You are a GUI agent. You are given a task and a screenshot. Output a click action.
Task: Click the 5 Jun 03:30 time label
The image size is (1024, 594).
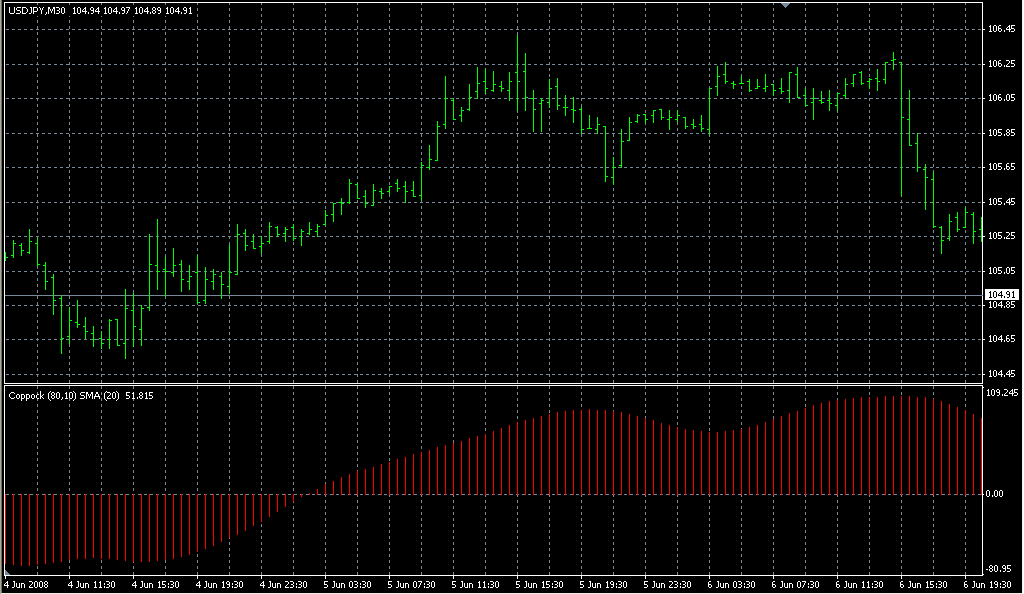[347, 585]
